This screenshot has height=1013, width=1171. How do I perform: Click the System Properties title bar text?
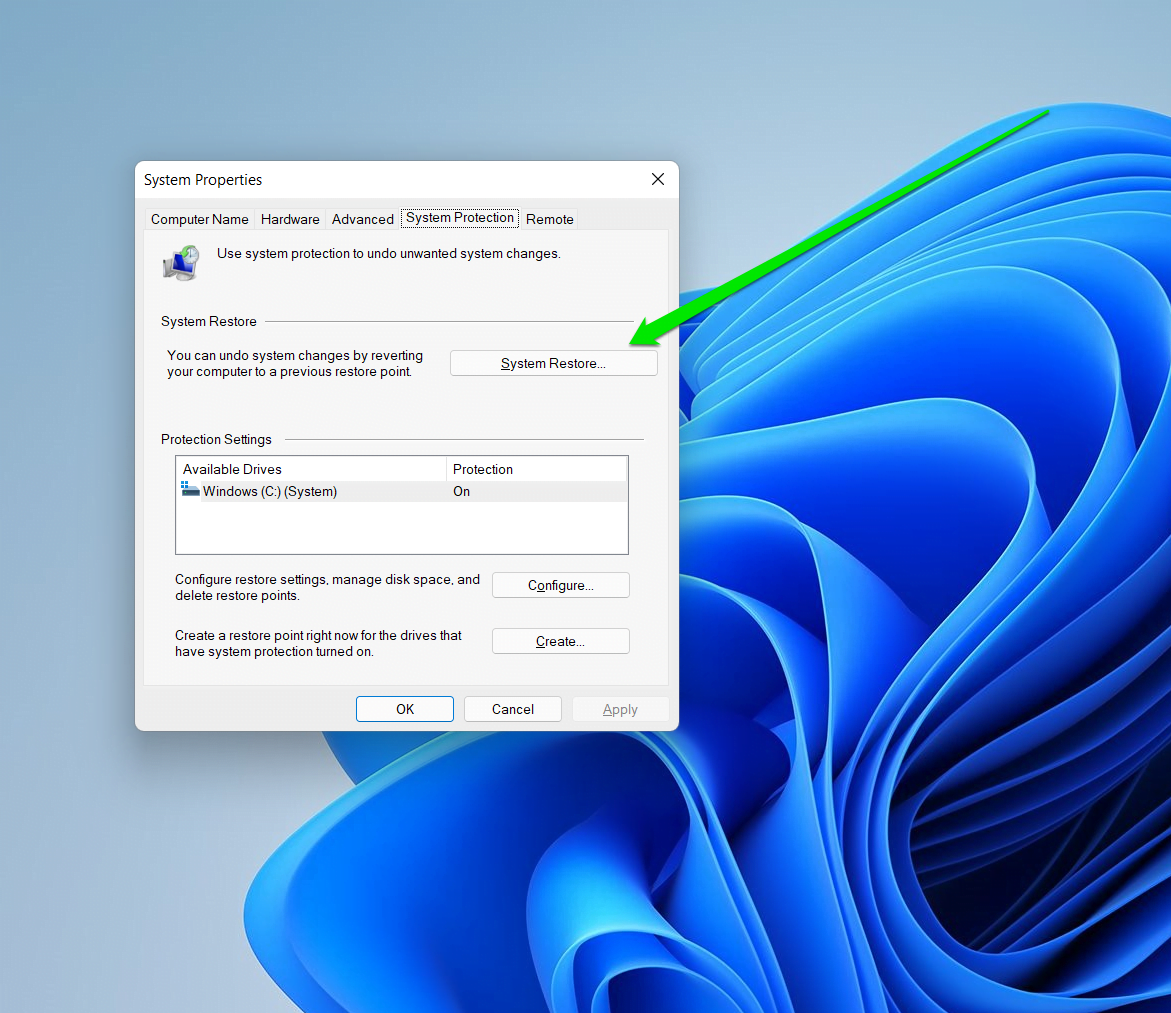(202, 180)
